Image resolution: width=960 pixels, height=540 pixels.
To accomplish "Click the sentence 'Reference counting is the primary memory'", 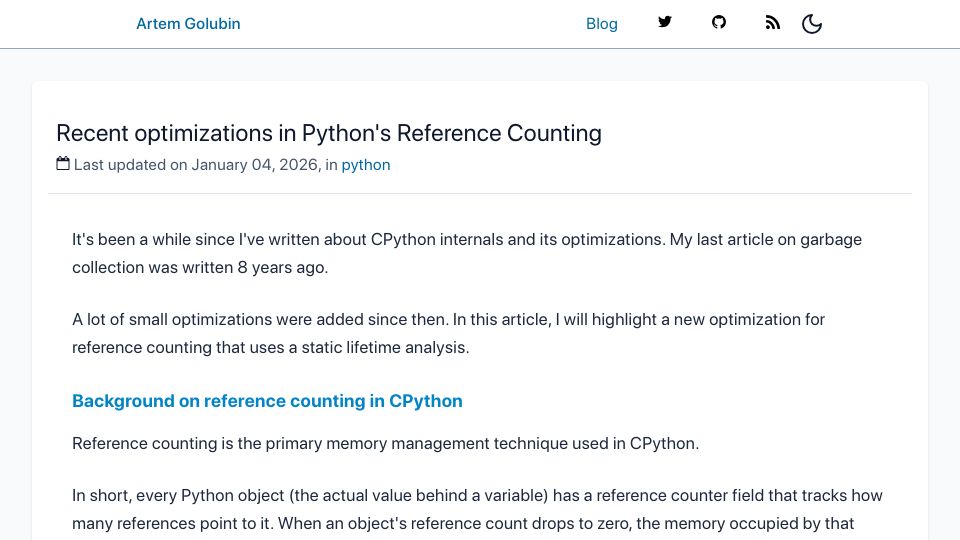I will click(x=385, y=443).
